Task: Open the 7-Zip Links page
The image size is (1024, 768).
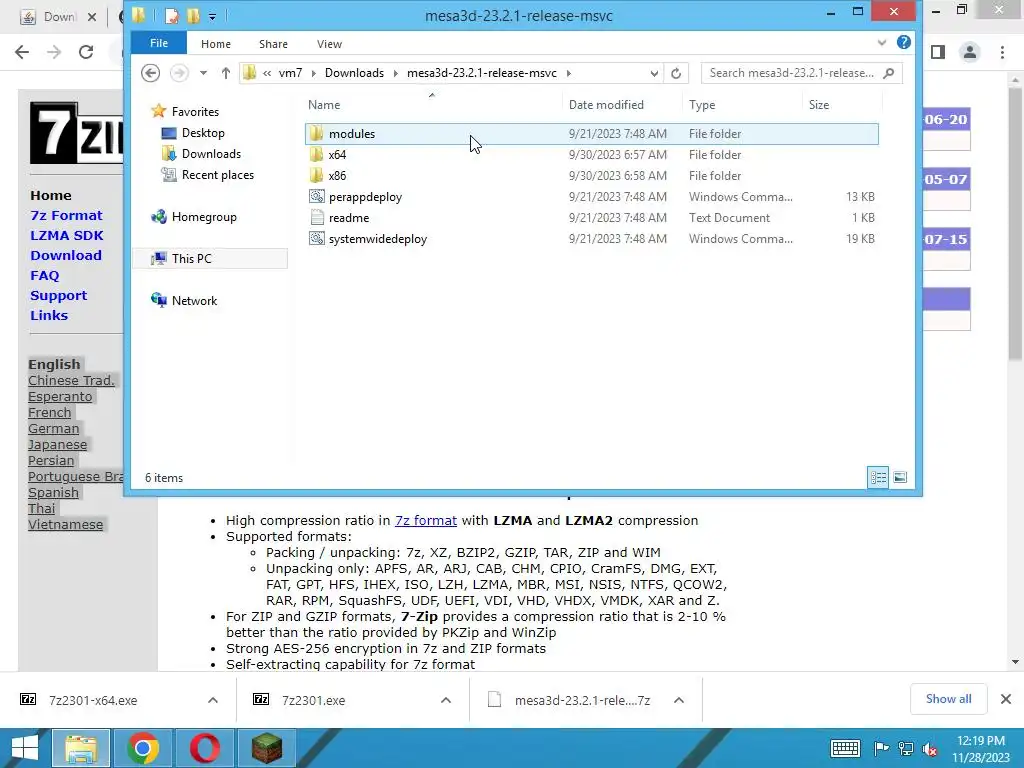Action: 49,315
